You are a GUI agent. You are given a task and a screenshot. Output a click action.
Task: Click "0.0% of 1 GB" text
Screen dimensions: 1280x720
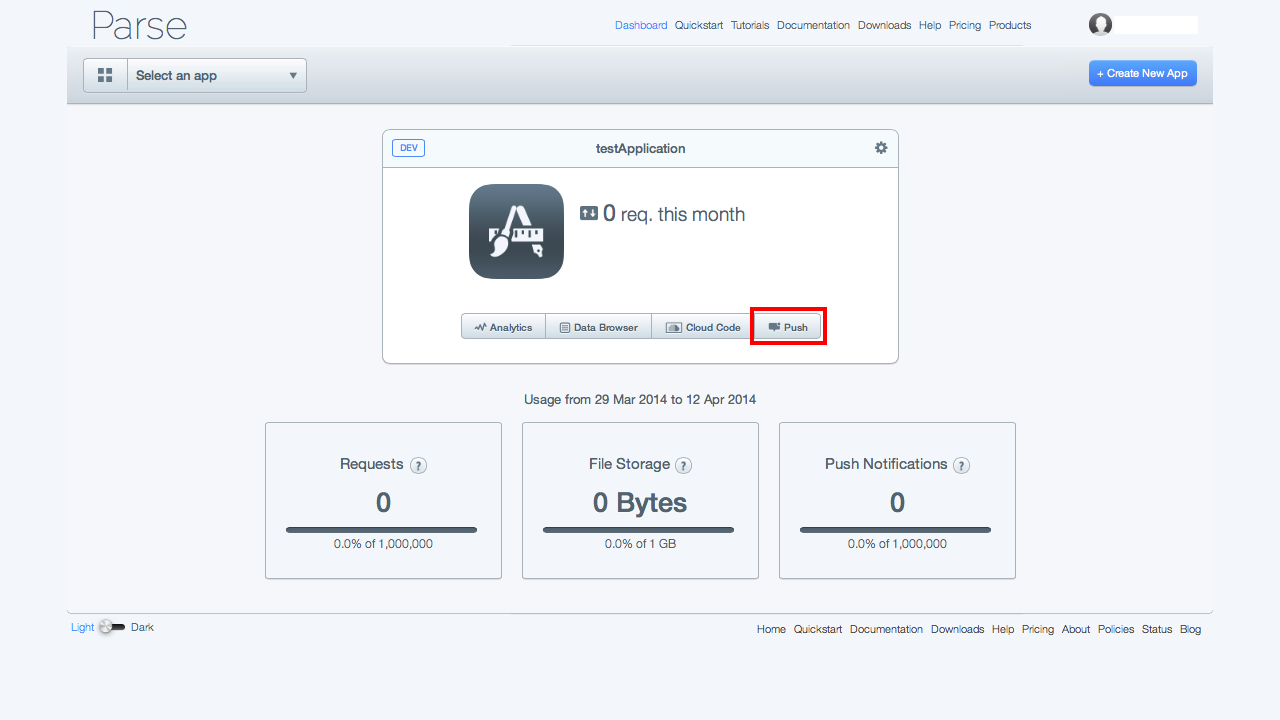click(x=640, y=544)
